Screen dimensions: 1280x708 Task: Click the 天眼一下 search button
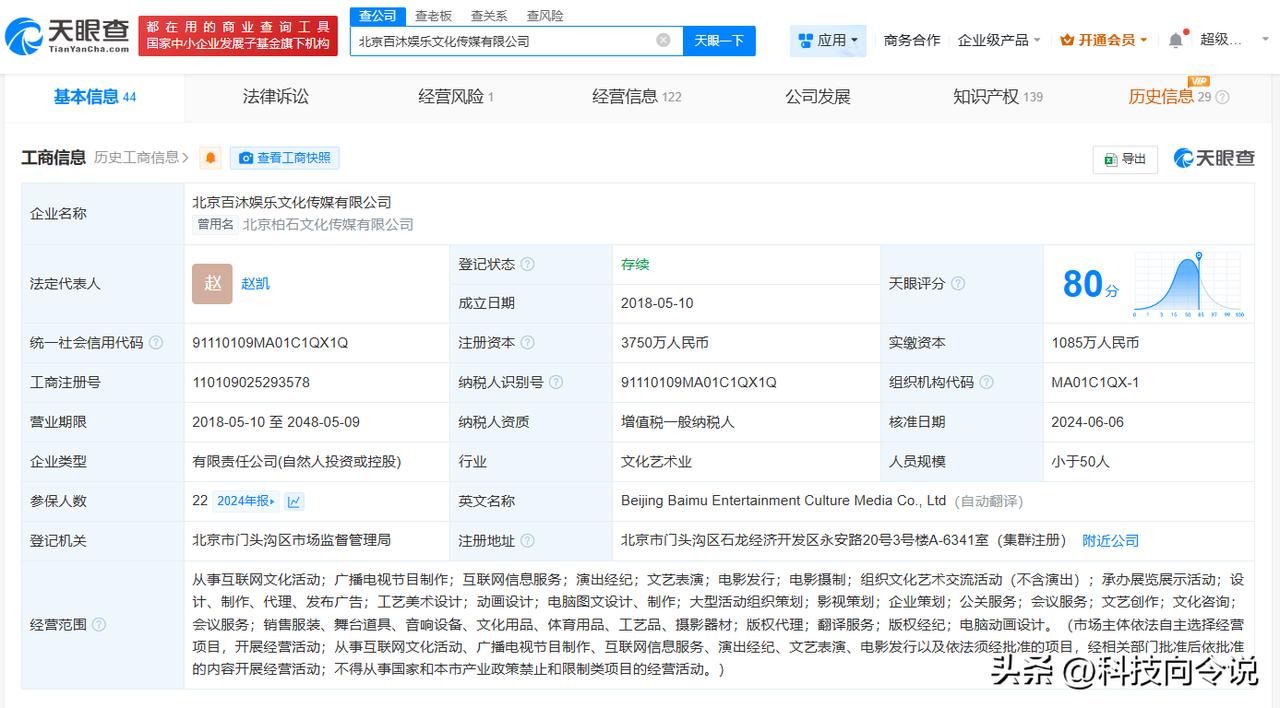719,40
